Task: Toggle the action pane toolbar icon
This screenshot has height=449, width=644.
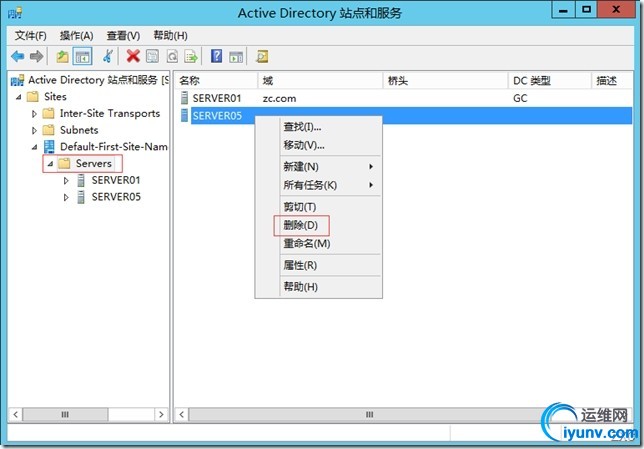Action: tap(236, 57)
